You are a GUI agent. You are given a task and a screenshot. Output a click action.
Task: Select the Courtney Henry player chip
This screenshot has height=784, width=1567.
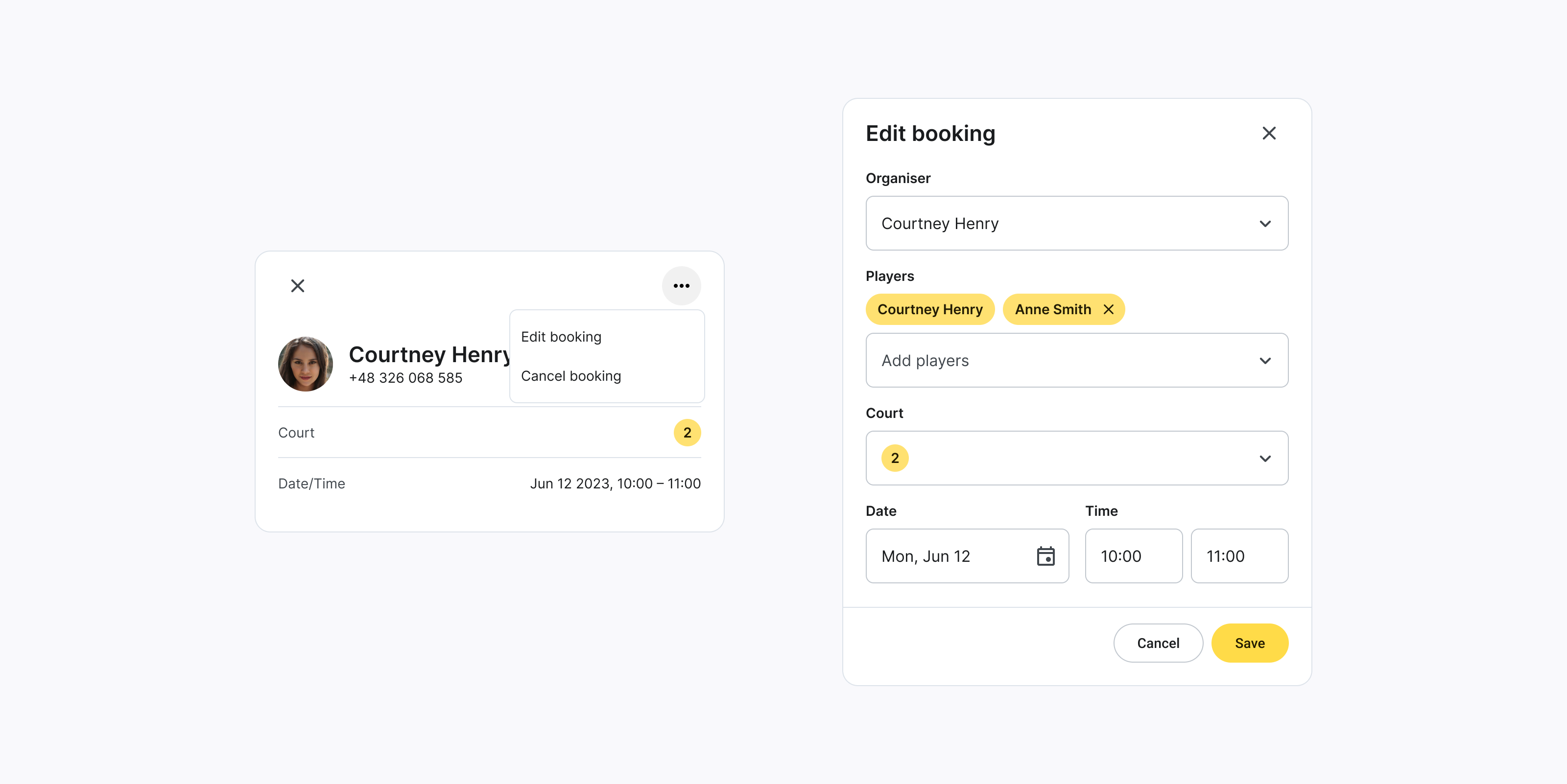(x=930, y=309)
